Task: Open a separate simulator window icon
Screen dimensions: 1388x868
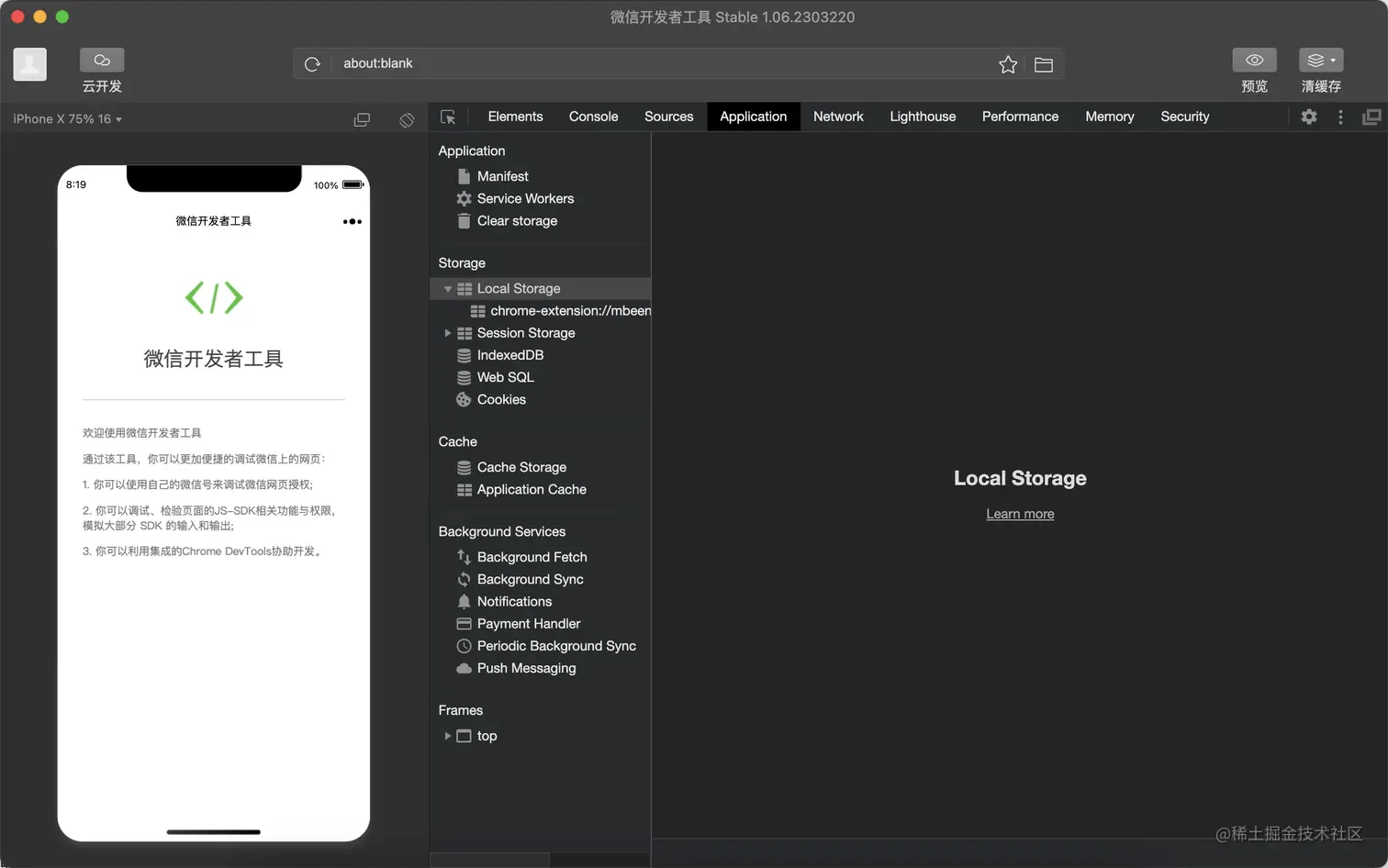Action: (362, 119)
